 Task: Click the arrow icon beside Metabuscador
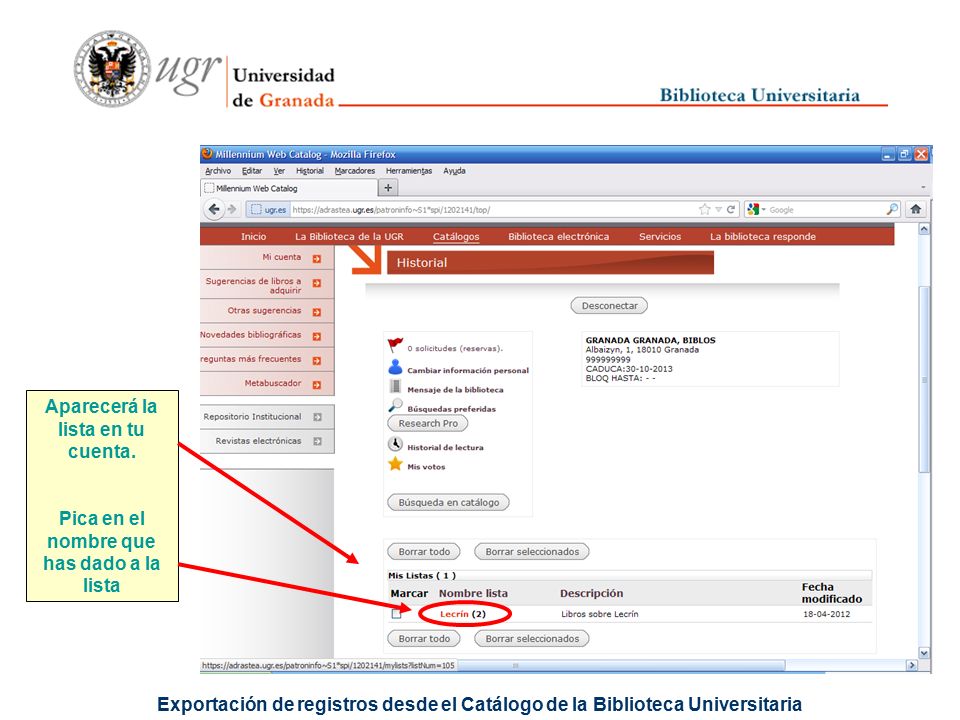tap(317, 384)
